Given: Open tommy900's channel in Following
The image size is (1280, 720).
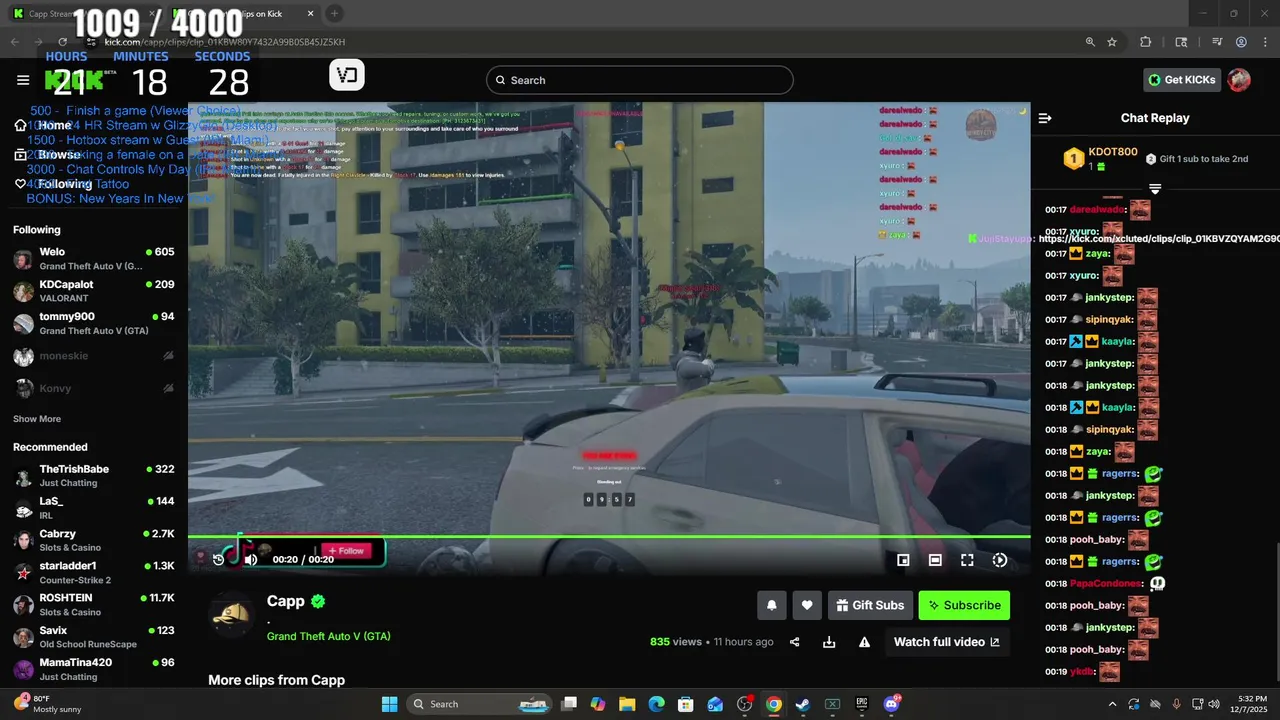Looking at the screenshot, I should 94,323.
